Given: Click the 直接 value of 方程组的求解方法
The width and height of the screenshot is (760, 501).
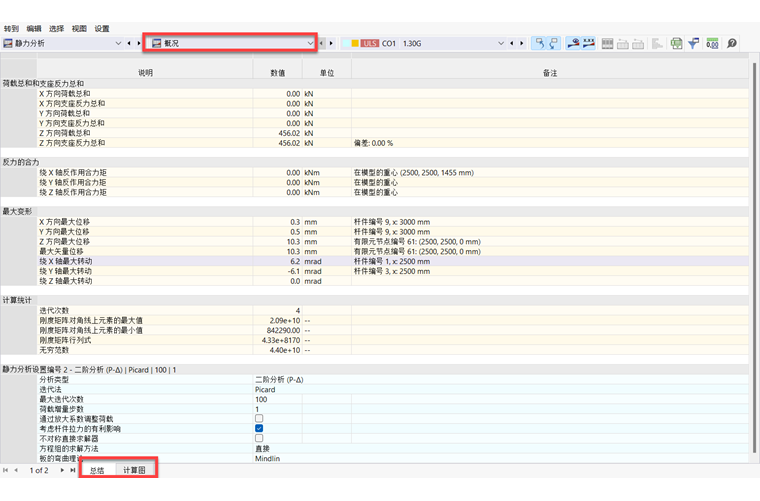Looking at the screenshot, I should click(x=262, y=449).
